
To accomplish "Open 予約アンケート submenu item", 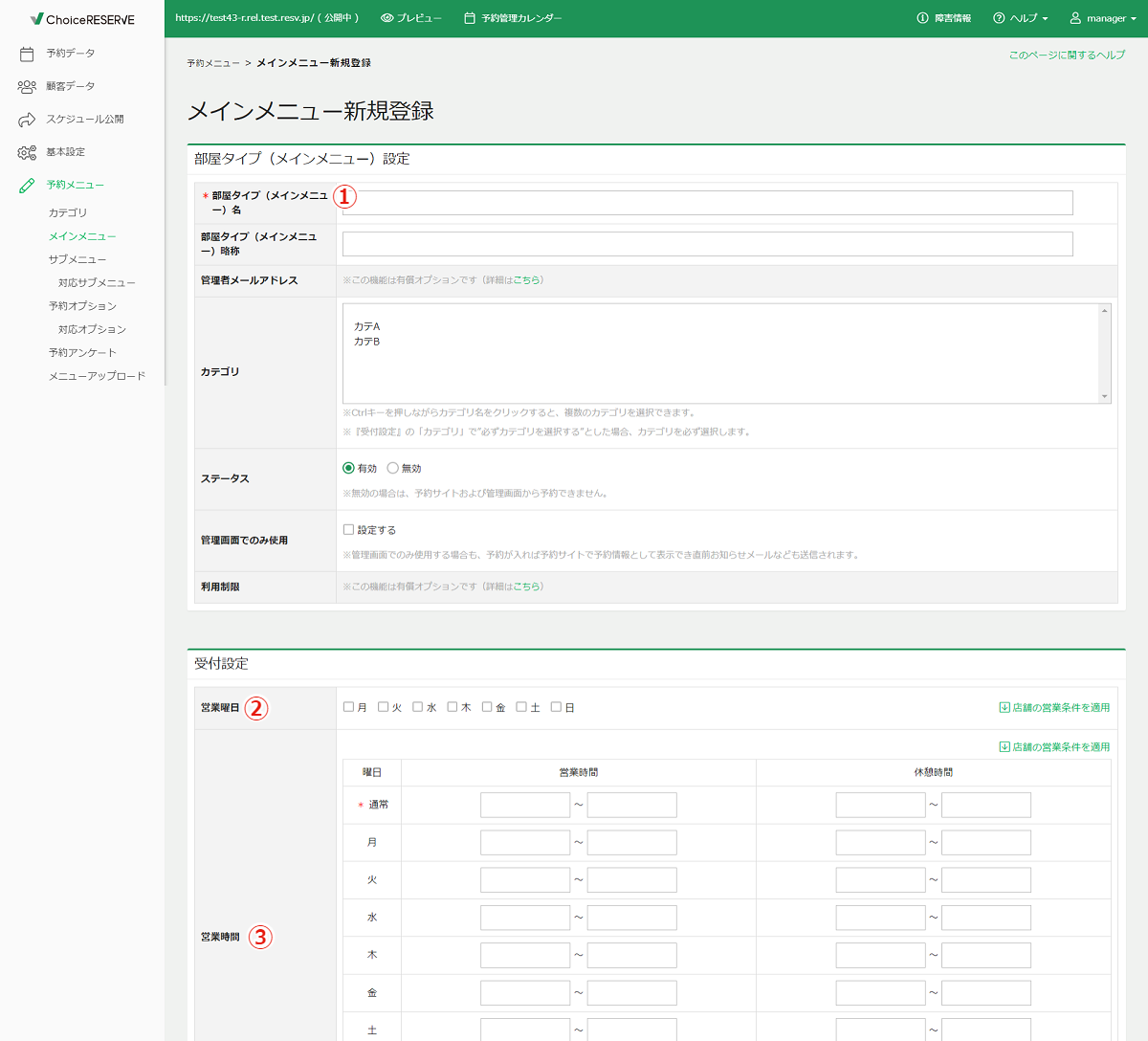I will tap(82, 353).
